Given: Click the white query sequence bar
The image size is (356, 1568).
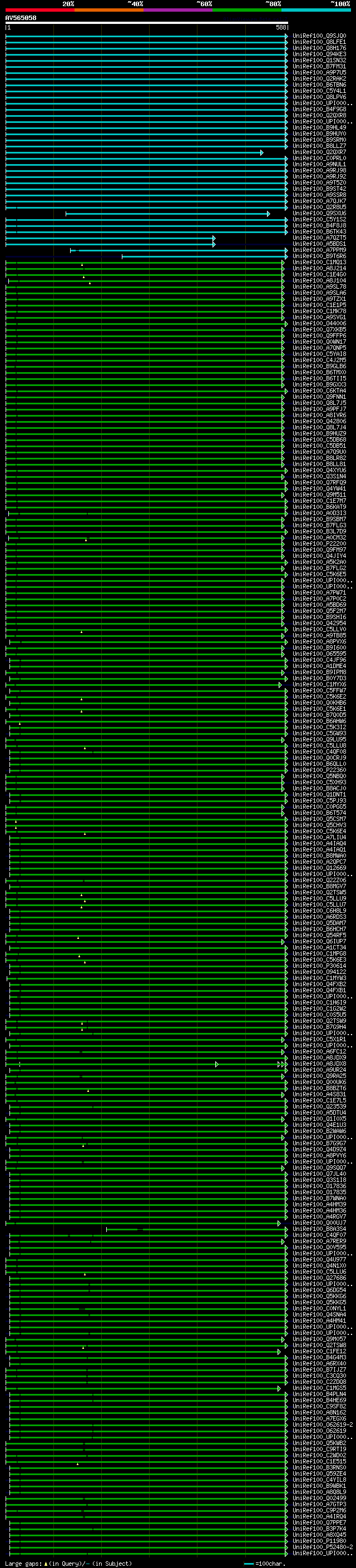Looking at the screenshot, I should [x=147, y=22].
